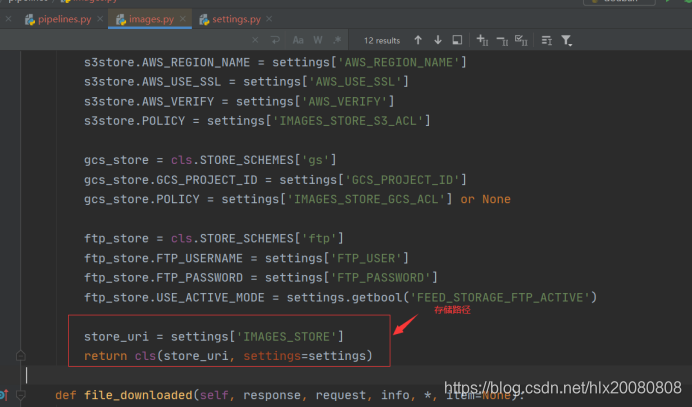Click the new line icon in search bar
This screenshot has width=692, height=407.
tap(275, 40)
